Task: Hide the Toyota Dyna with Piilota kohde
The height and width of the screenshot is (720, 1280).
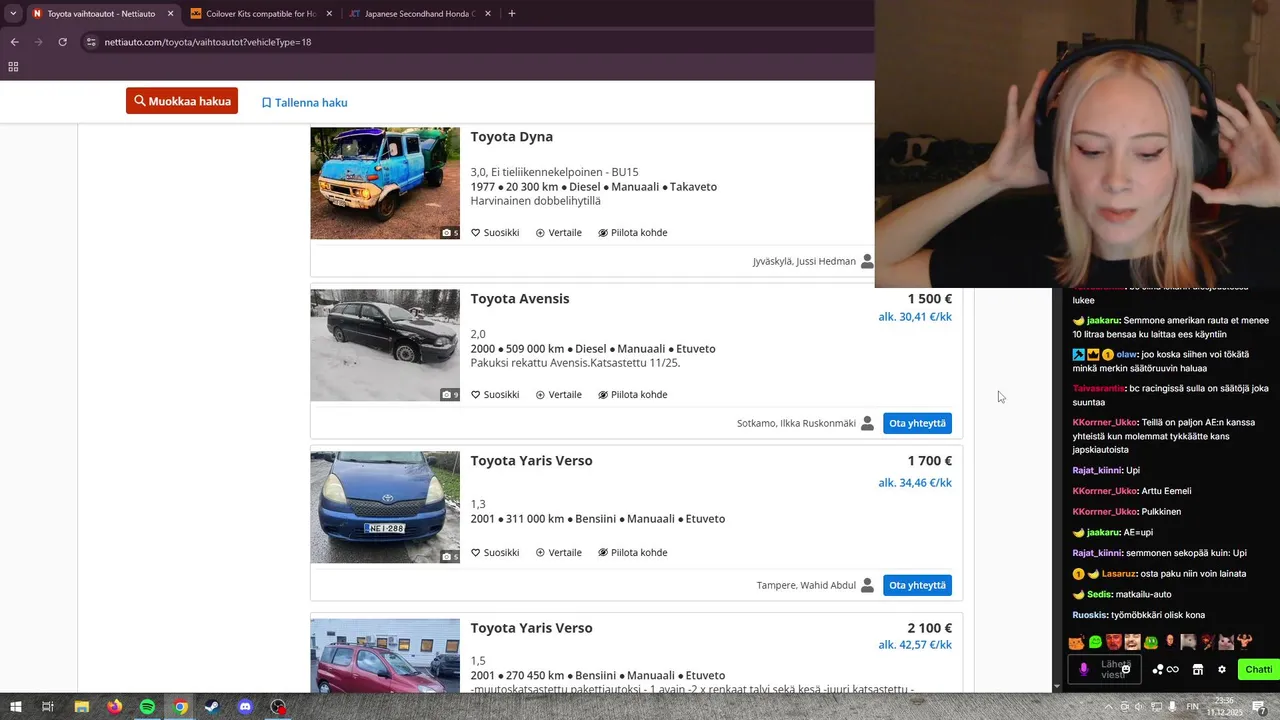Action: (x=633, y=233)
